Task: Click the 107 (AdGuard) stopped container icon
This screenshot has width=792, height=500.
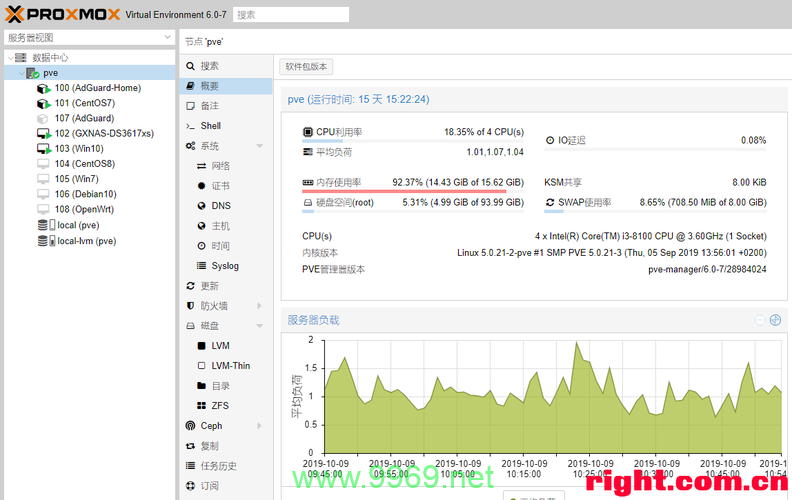Action: [x=42, y=119]
